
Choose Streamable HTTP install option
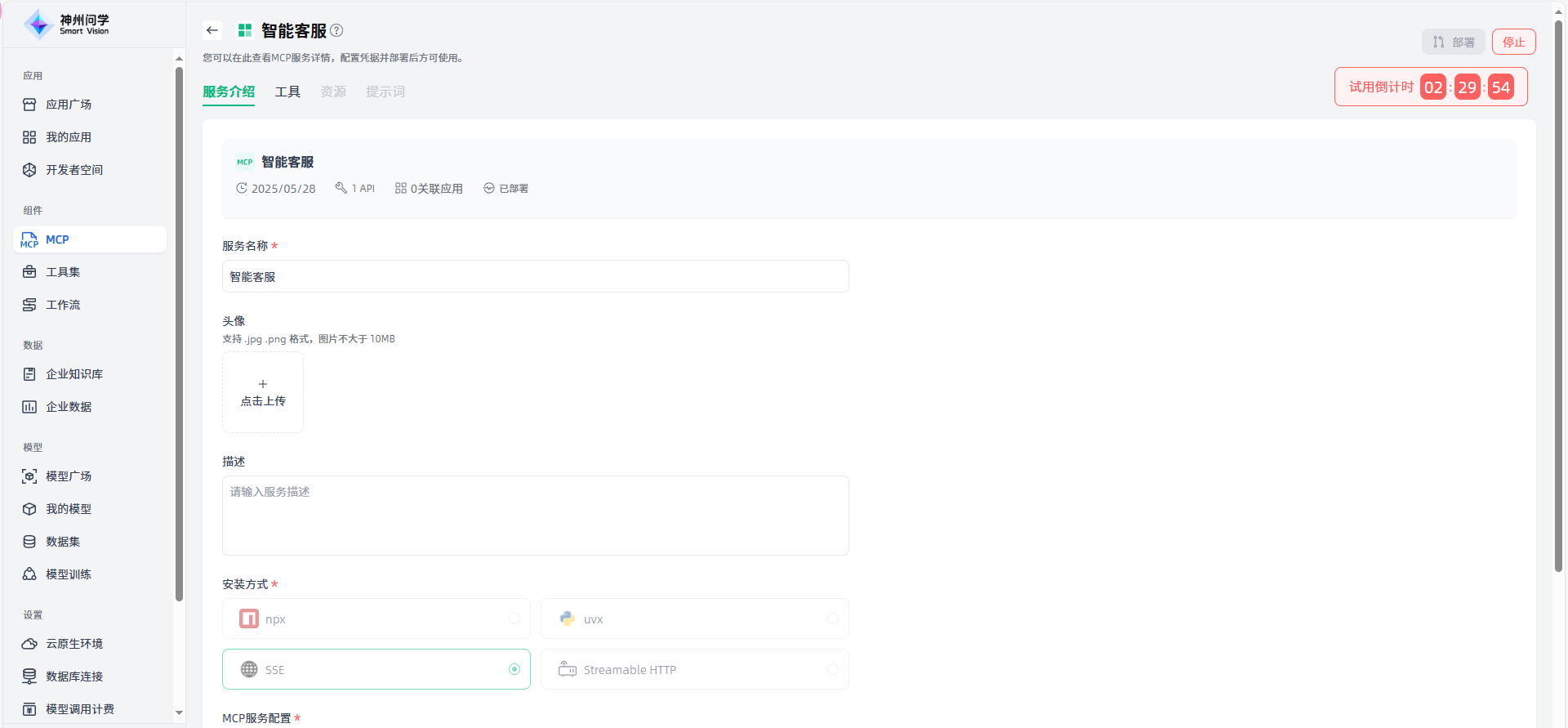832,669
